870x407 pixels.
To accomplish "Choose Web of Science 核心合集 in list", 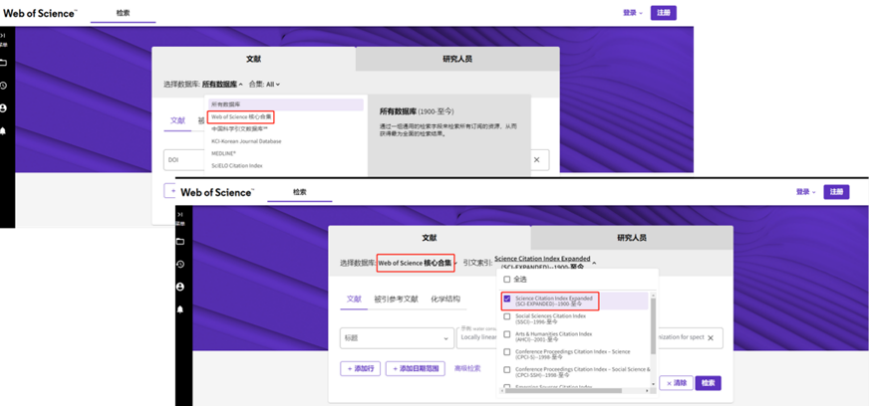I will point(241,117).
